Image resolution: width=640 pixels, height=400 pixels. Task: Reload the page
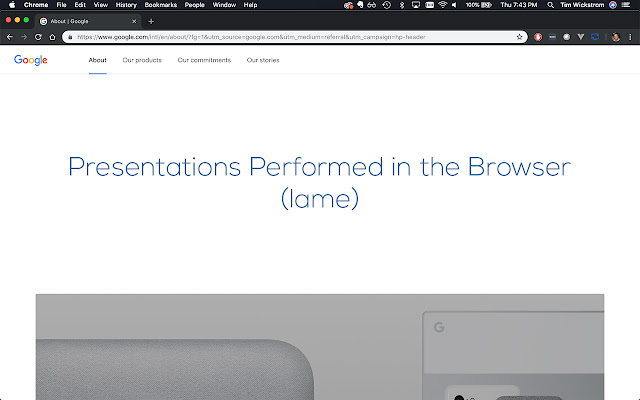point(38,37)
